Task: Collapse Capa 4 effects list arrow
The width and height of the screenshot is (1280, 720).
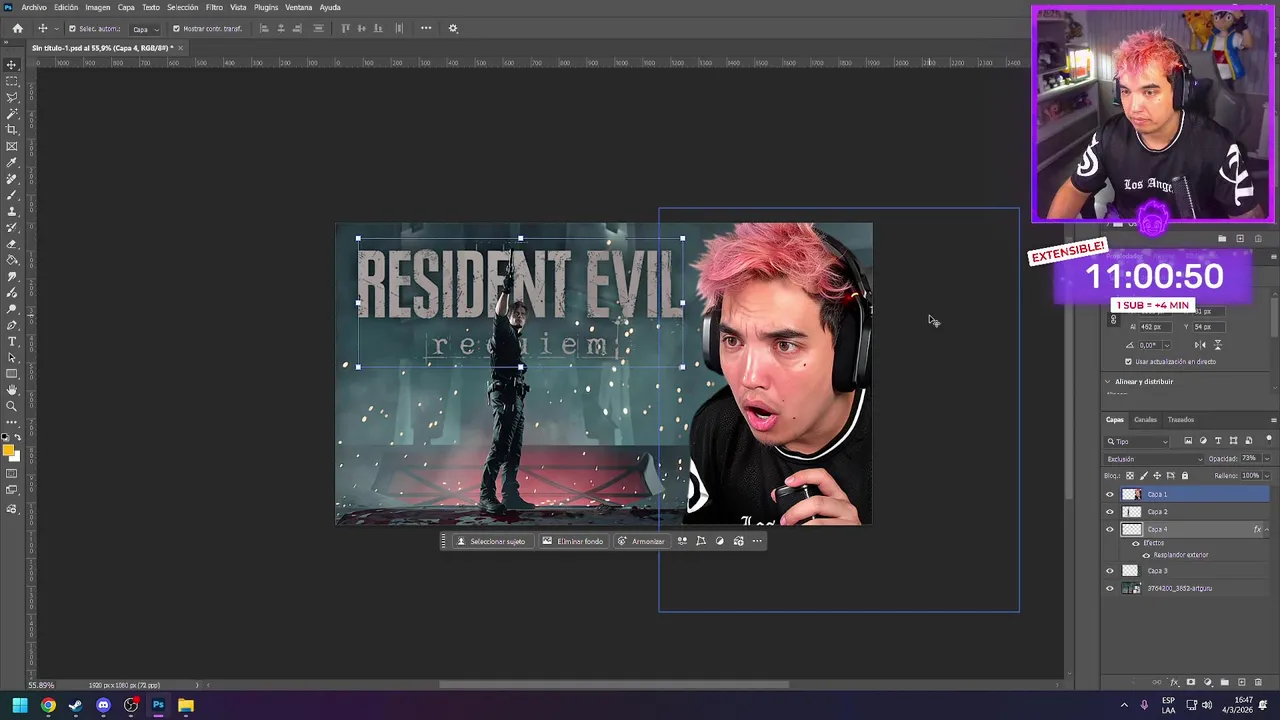Action: point(1266,529)
